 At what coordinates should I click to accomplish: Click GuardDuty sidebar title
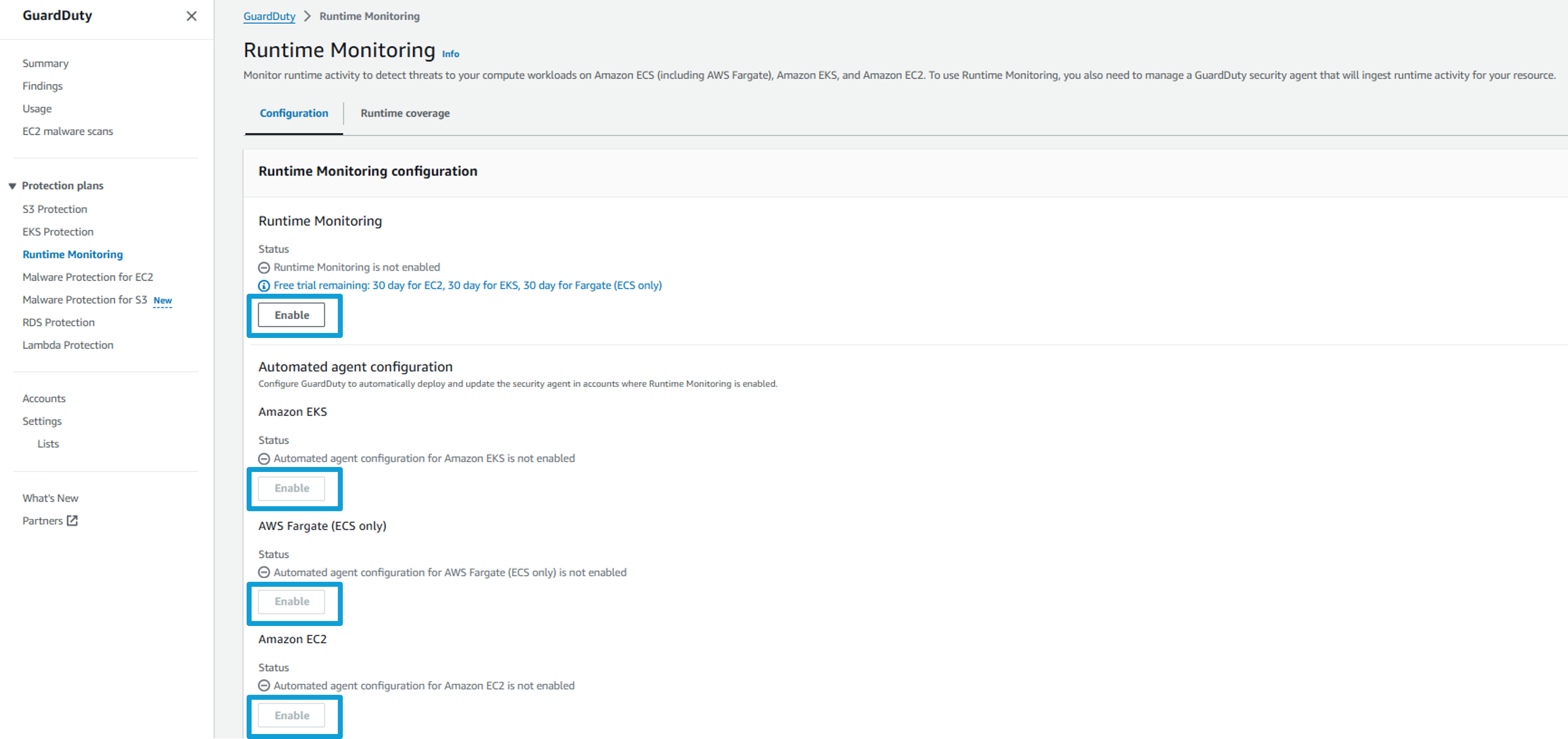pos(57,15)
